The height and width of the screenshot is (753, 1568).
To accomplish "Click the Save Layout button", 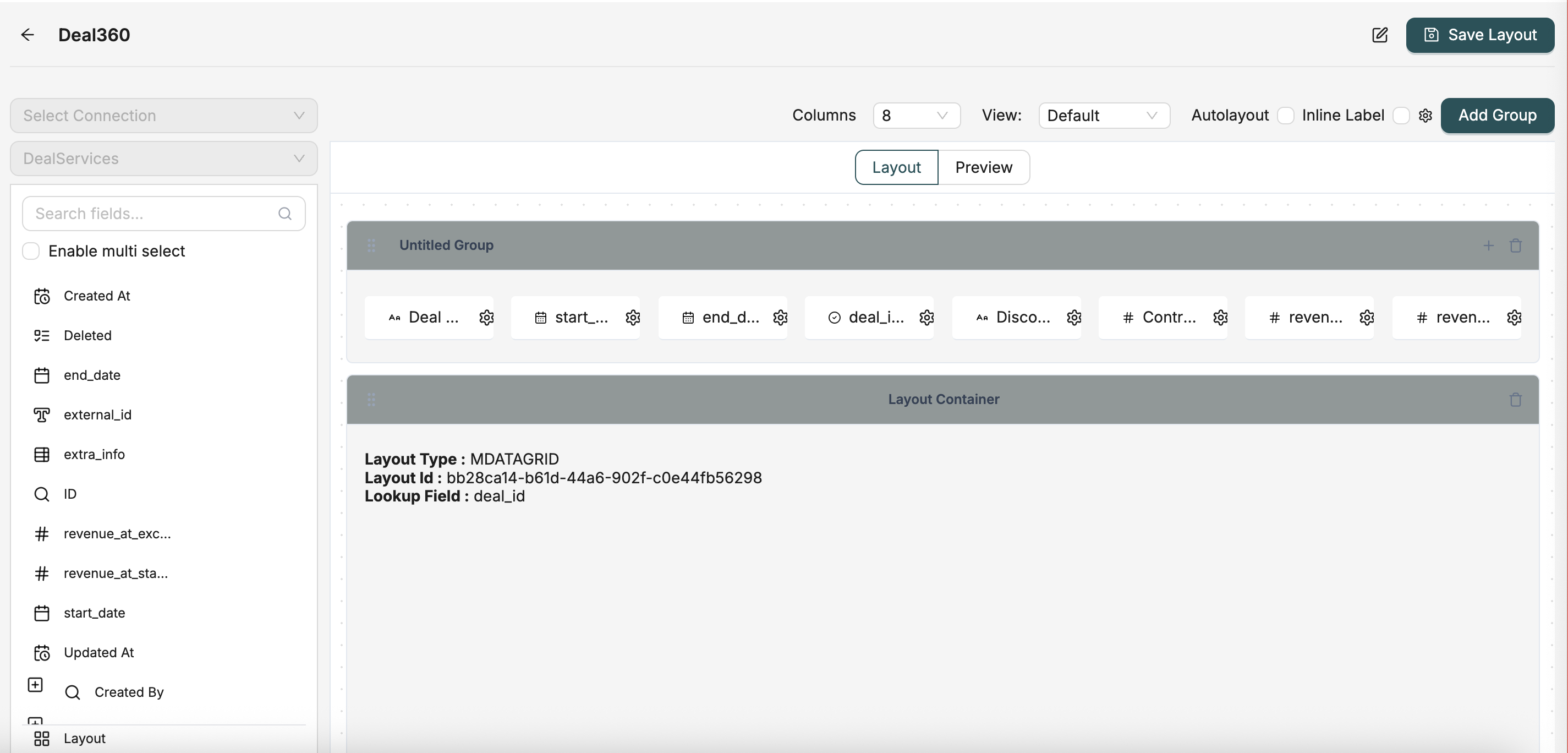I will pyautogui.click(x=1480, y=35).
